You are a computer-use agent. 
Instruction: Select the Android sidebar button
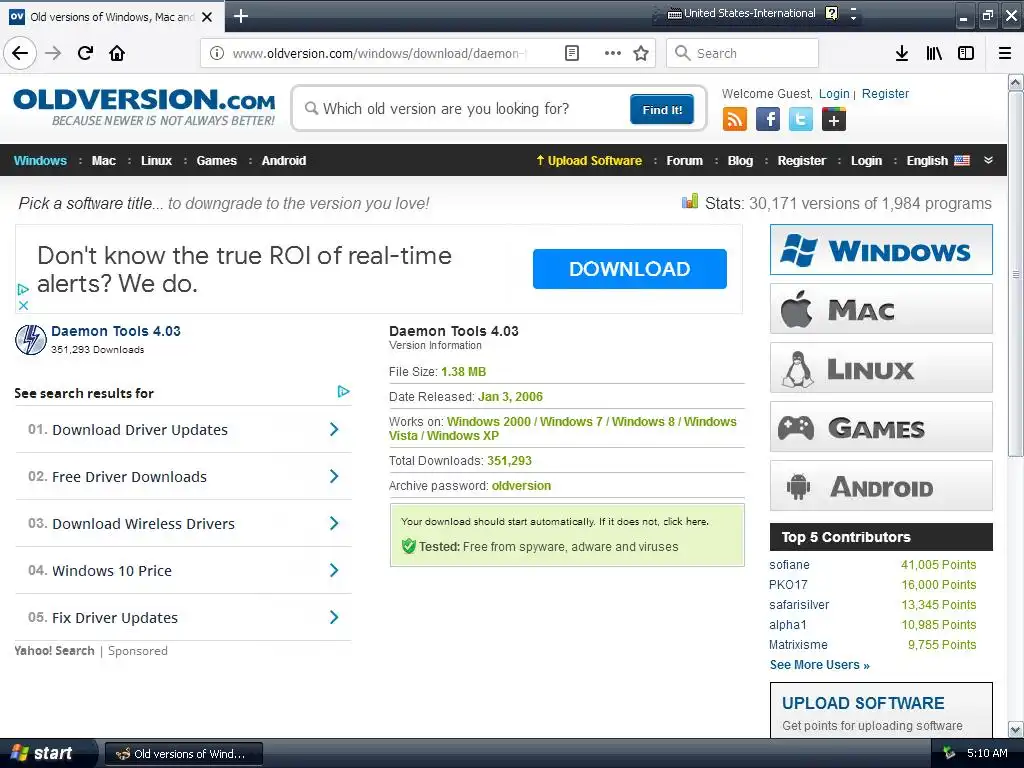881,486
